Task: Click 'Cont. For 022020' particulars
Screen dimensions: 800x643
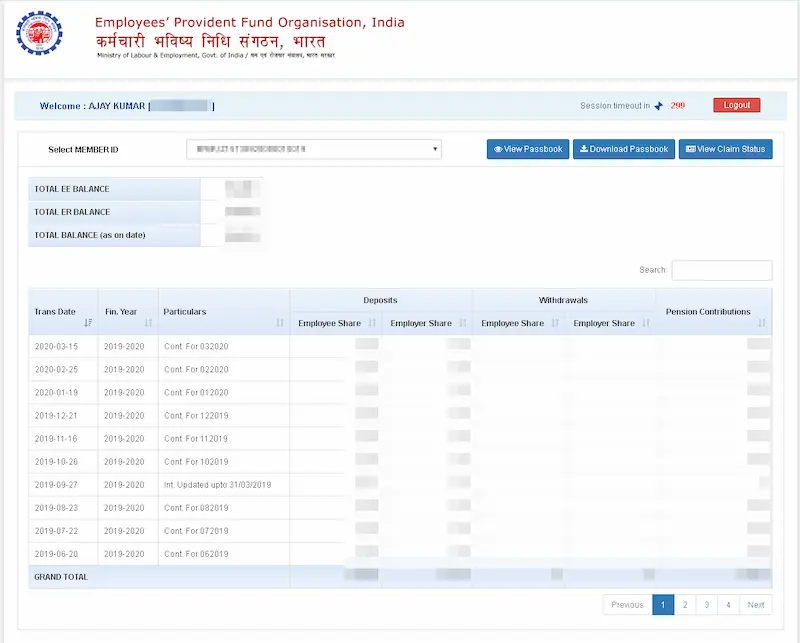Action: coord(196,369)
